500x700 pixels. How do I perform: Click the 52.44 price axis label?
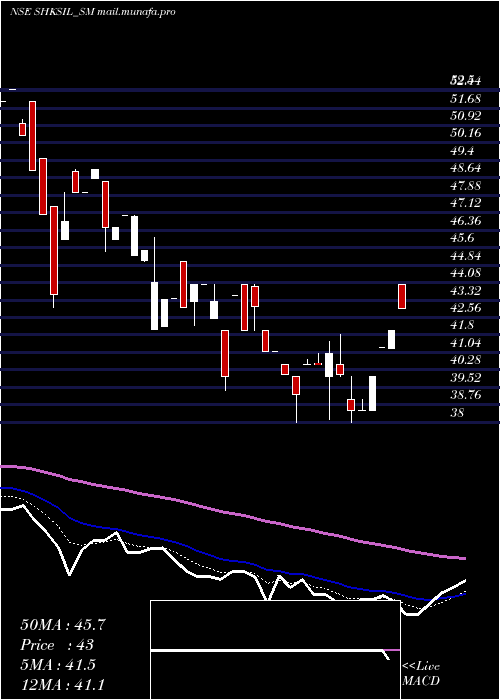[466, 81]
